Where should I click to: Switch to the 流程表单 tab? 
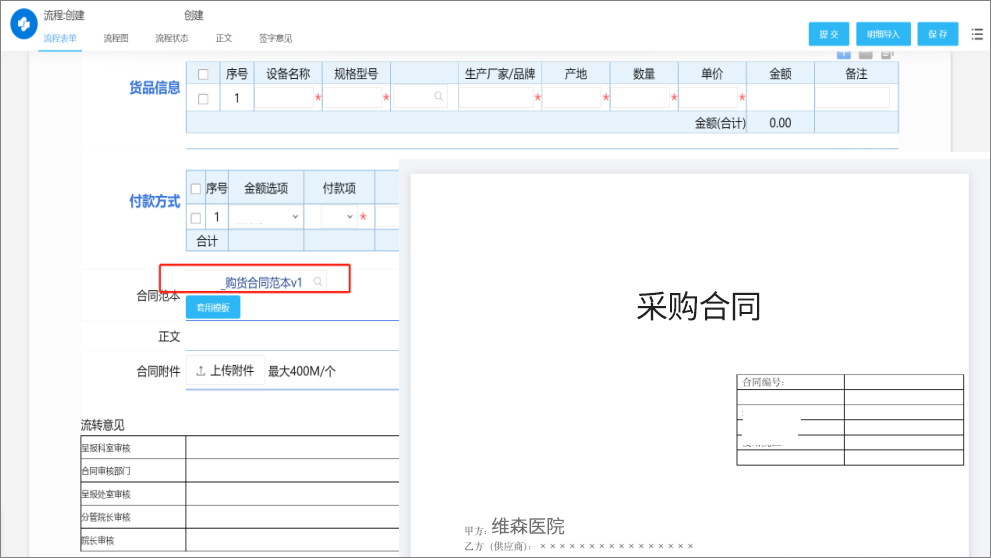pyautogui.click(x=60, y=38)
